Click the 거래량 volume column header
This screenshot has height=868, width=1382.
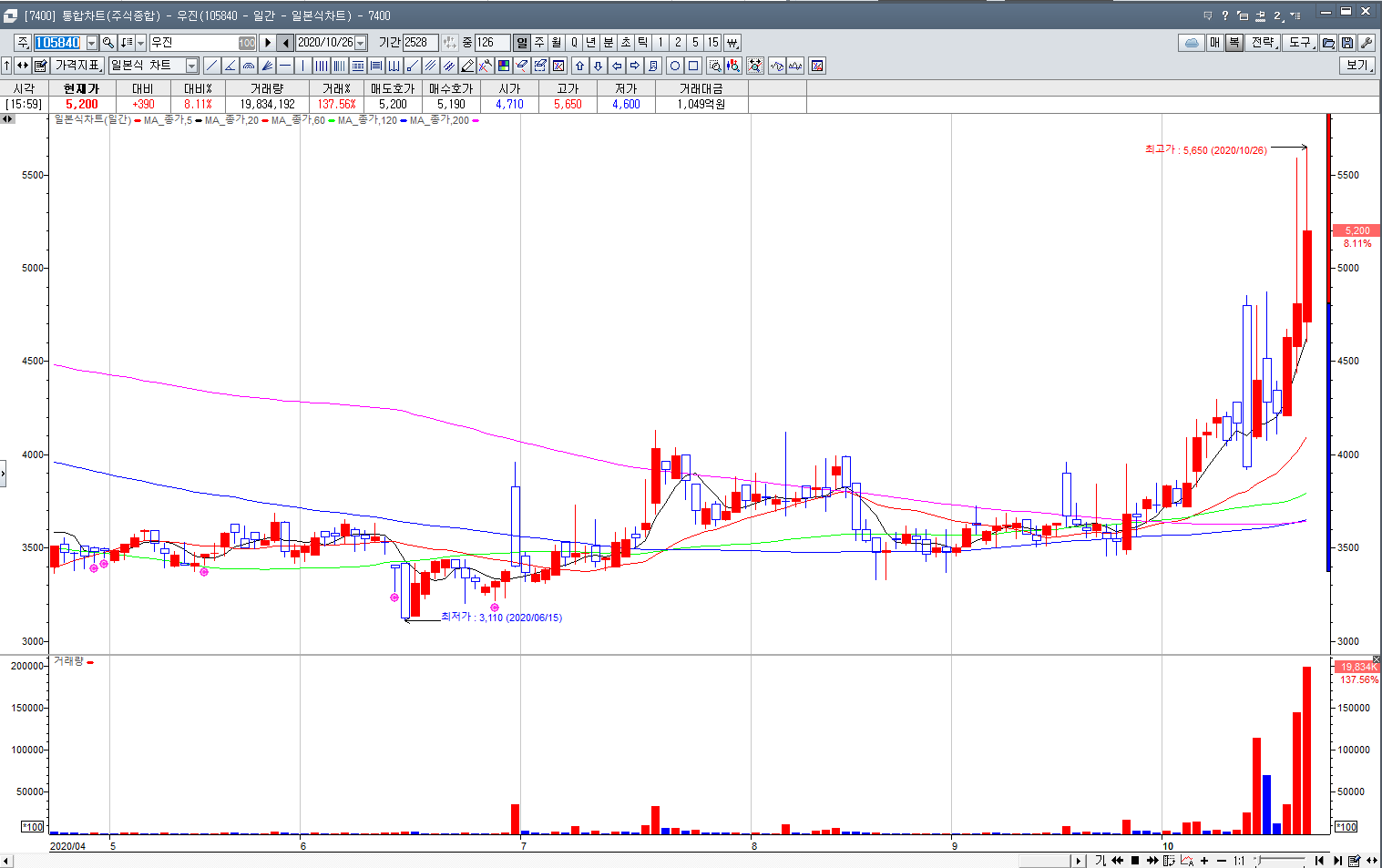(267, 88)
